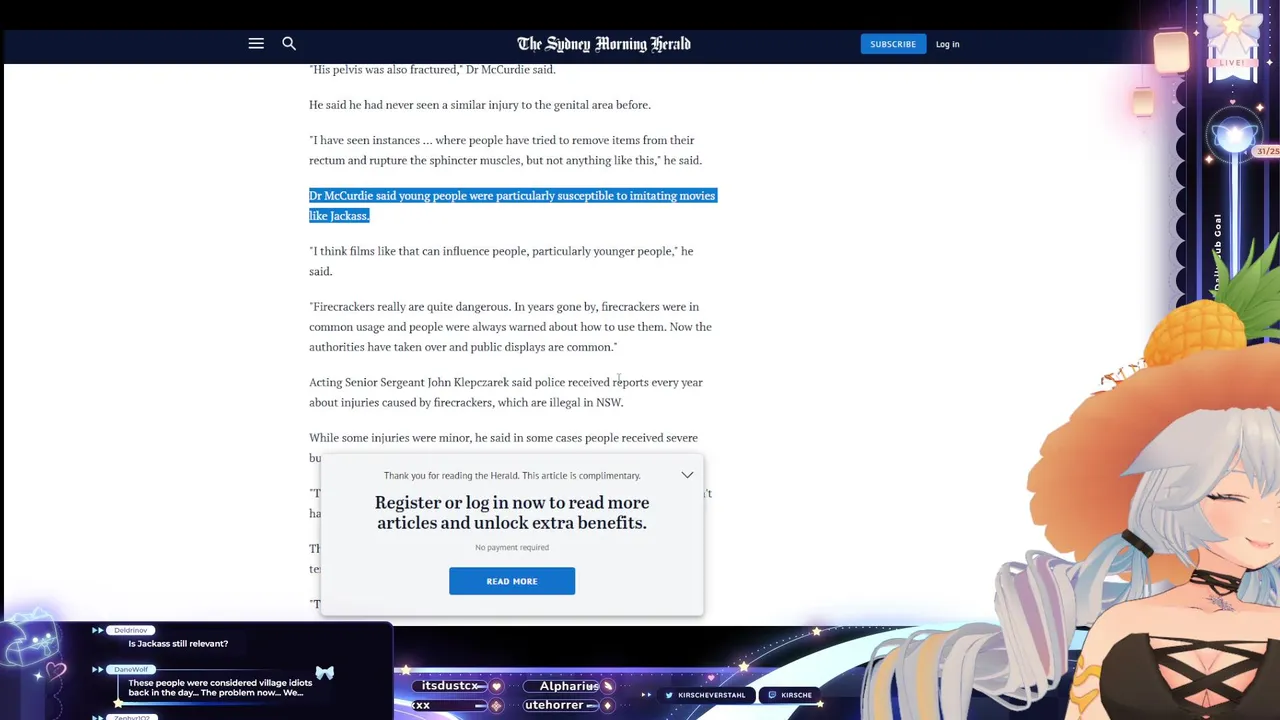
Task: Click the blue Subscribe button
Action: coord(893,44)
